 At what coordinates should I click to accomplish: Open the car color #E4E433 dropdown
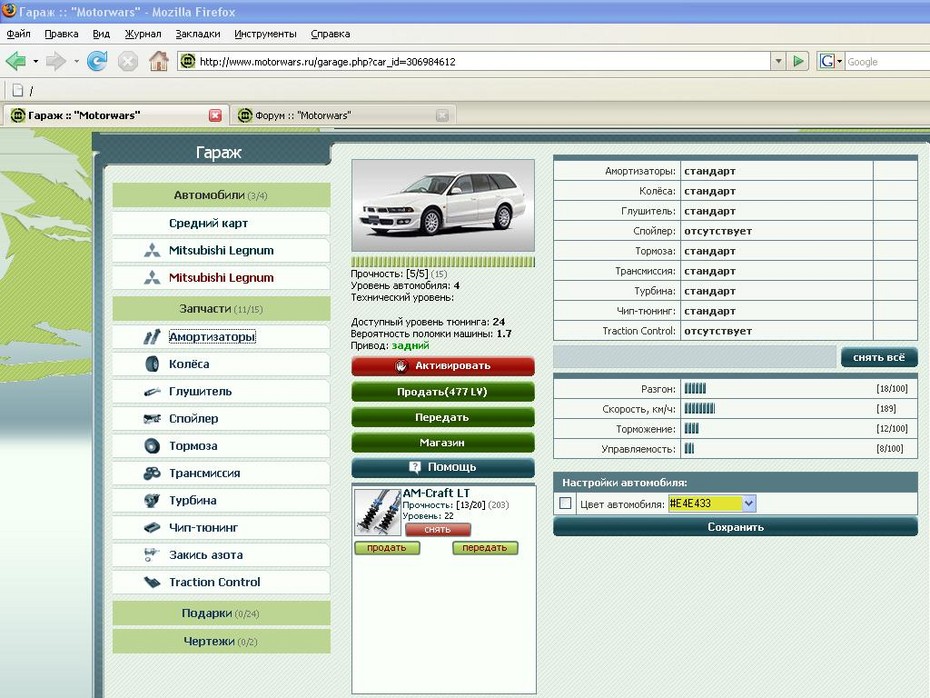coord(749,503)
